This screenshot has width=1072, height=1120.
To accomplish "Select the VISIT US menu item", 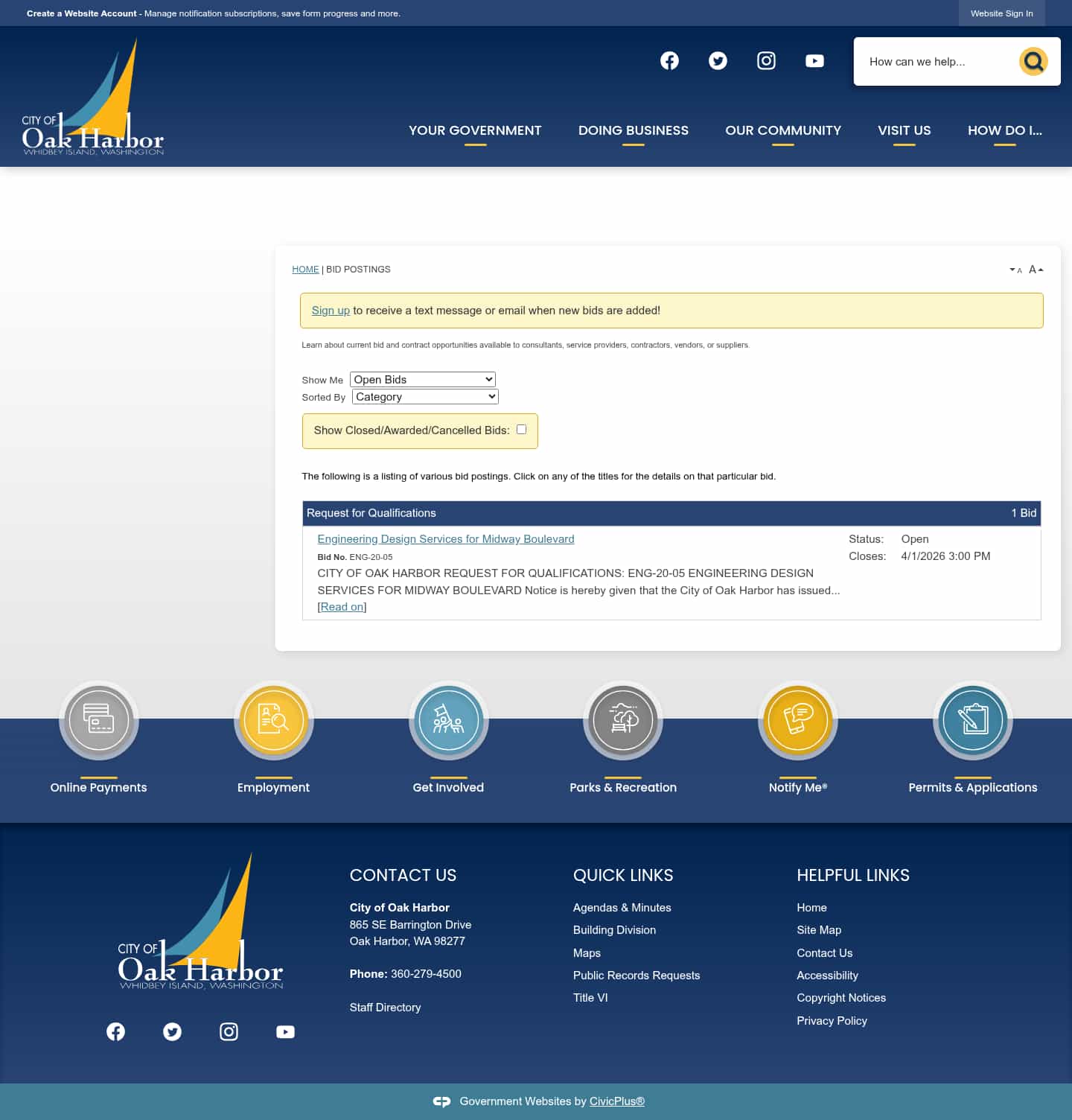I will click(904, 130).
